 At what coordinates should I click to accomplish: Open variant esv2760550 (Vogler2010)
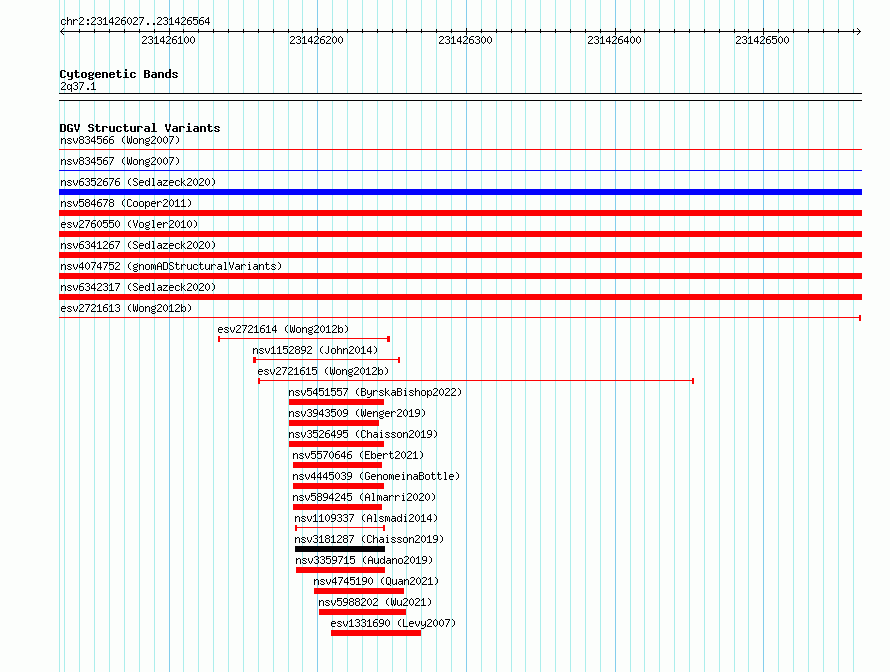coord(129,224)
